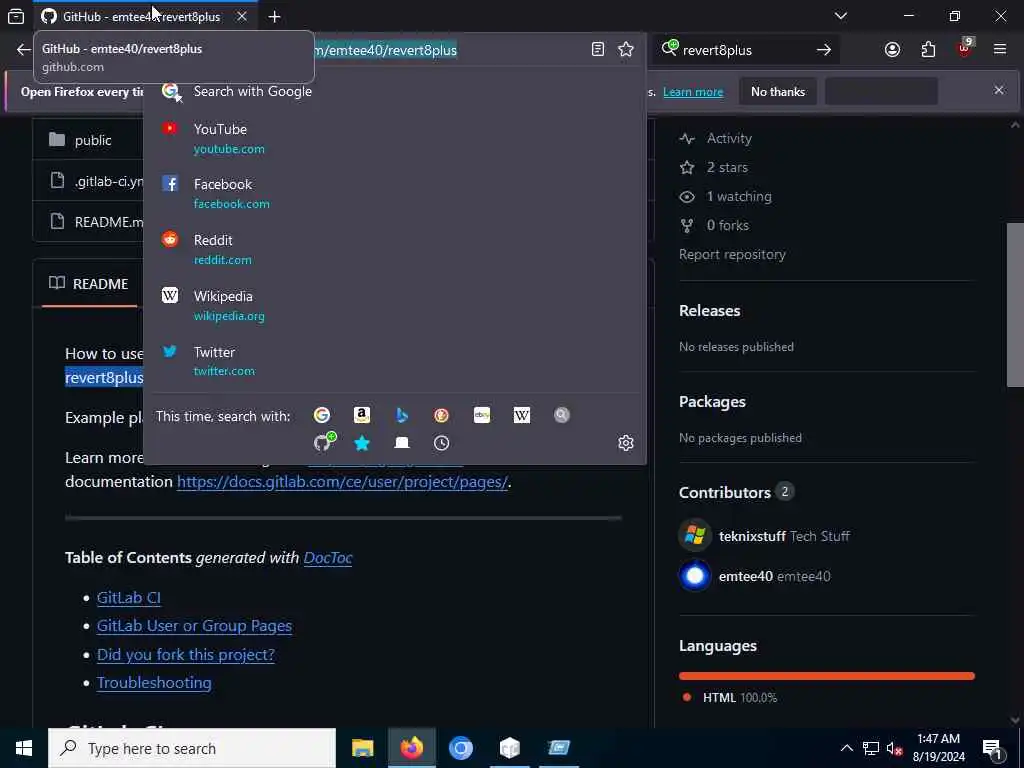1024x768 pixels.
Task: Open the Releases heading link
Action: [x=710, y=311]
